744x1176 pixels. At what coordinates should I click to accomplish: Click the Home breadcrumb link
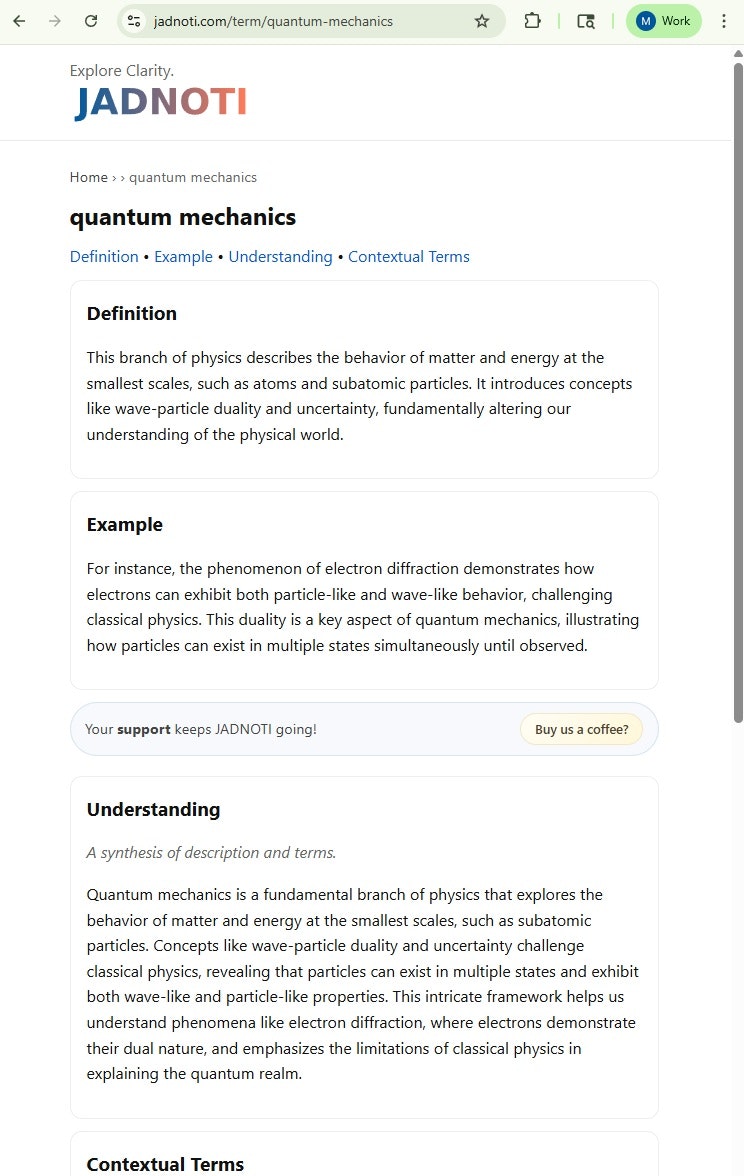pos(88,177)
